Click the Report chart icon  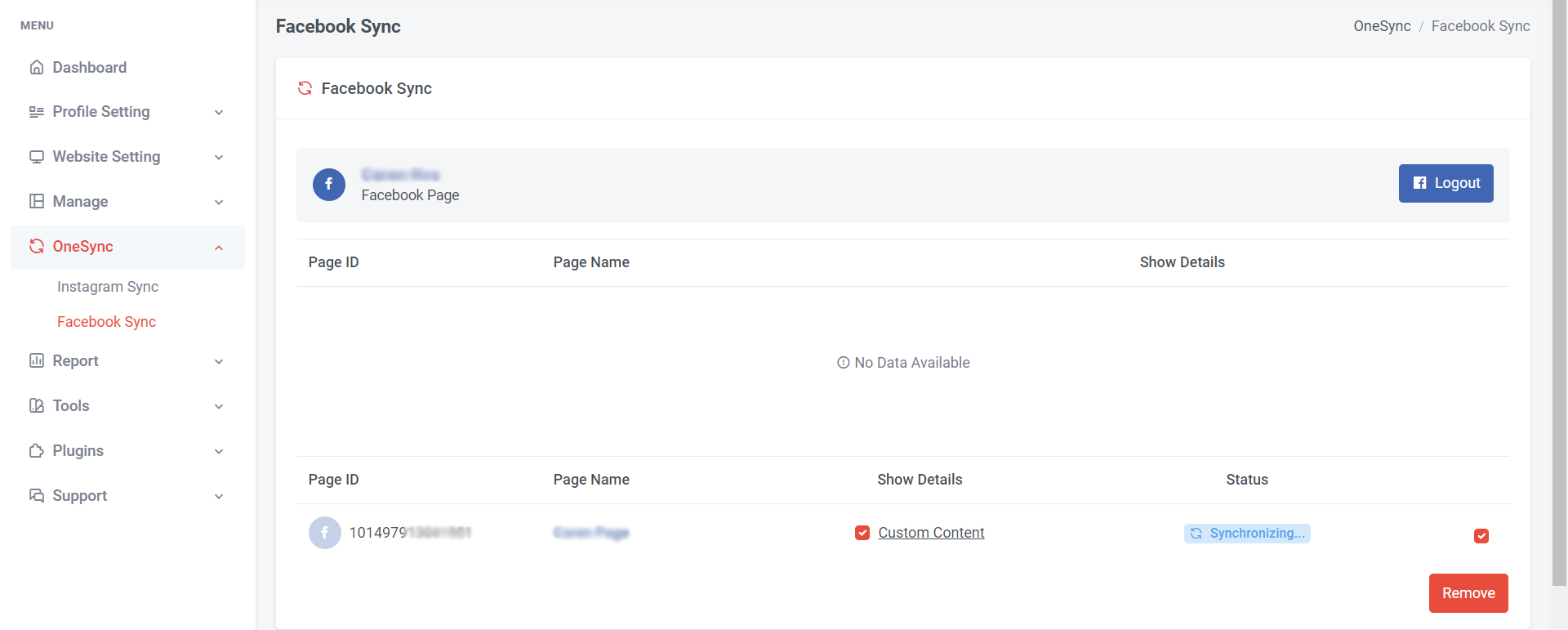(x=36, y=361)
